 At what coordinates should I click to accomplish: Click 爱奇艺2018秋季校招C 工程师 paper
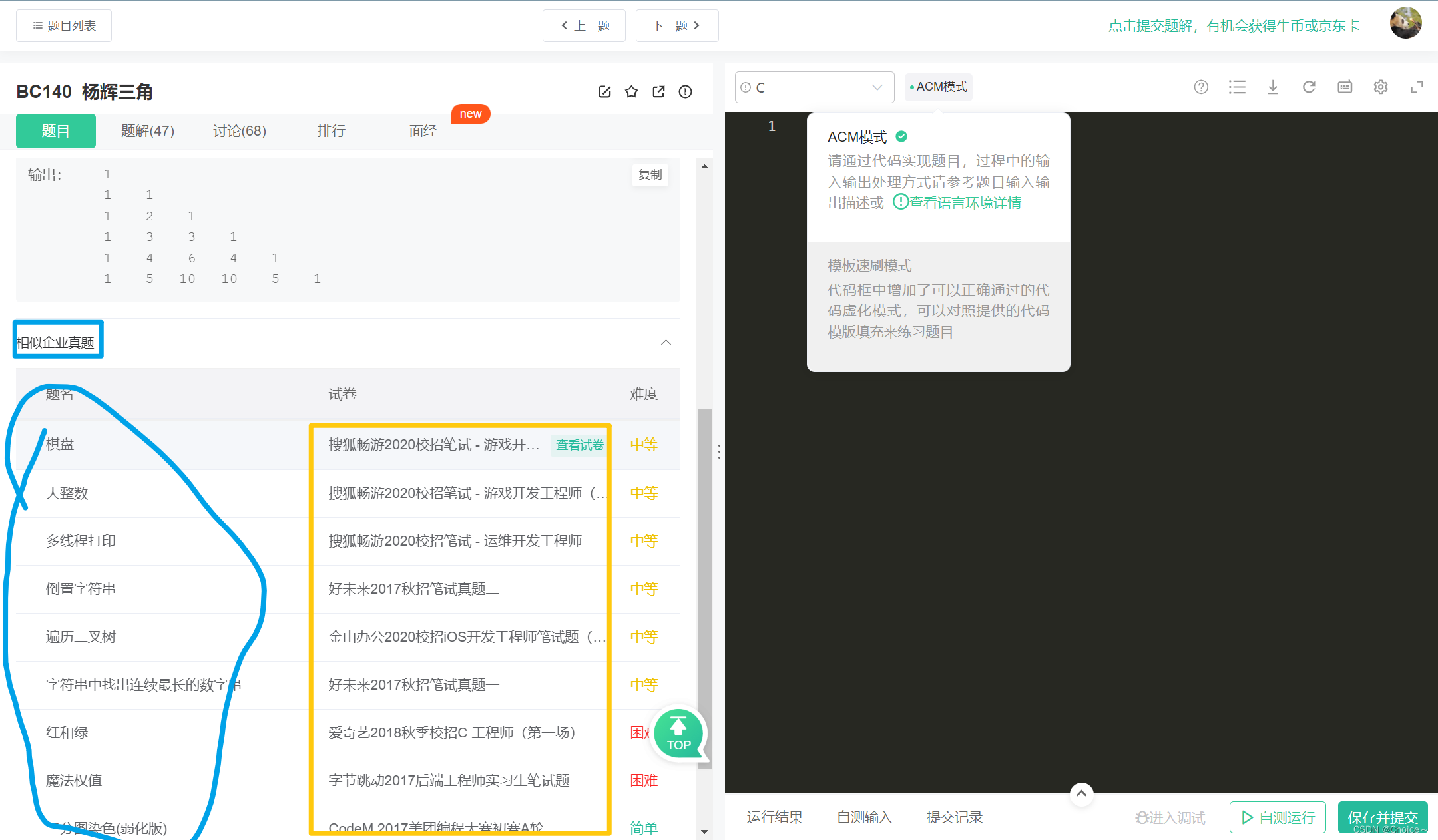click(x=452, y=733)
